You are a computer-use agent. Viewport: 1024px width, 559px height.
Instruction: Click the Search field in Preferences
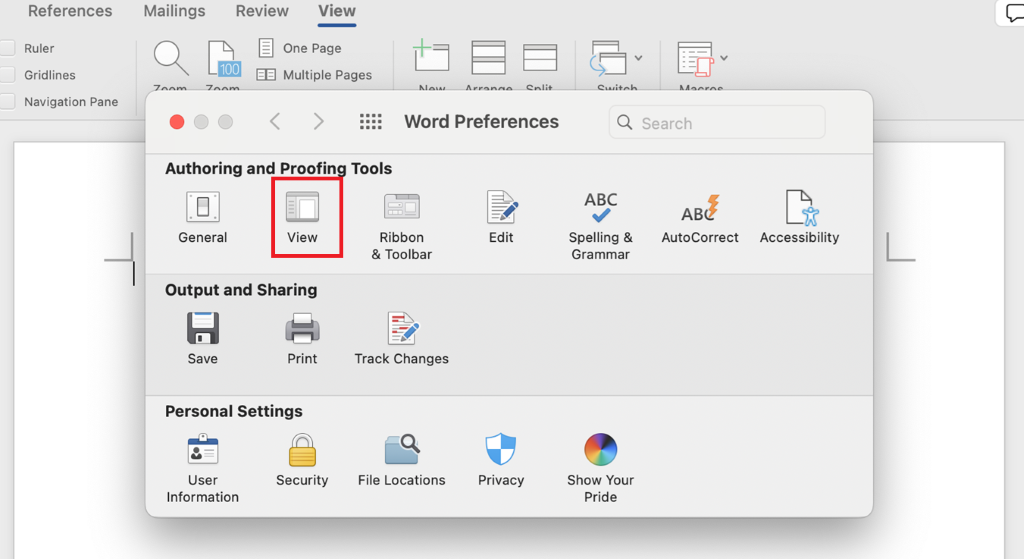pyautogui.click(x=716, y=123)
